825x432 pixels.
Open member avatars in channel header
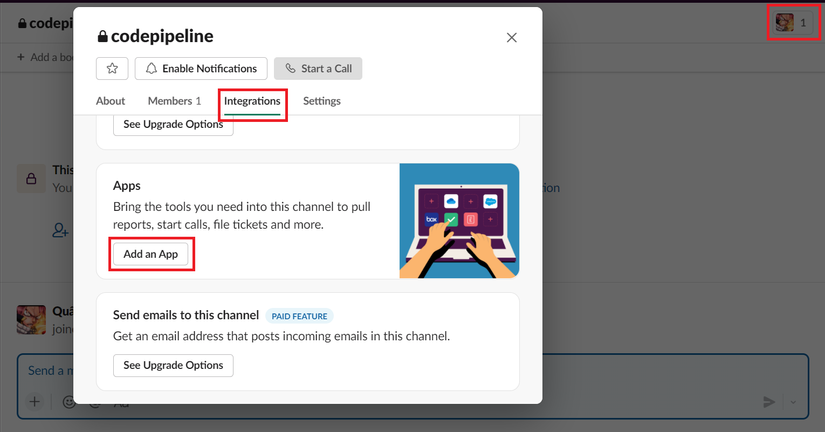point(793,23)
